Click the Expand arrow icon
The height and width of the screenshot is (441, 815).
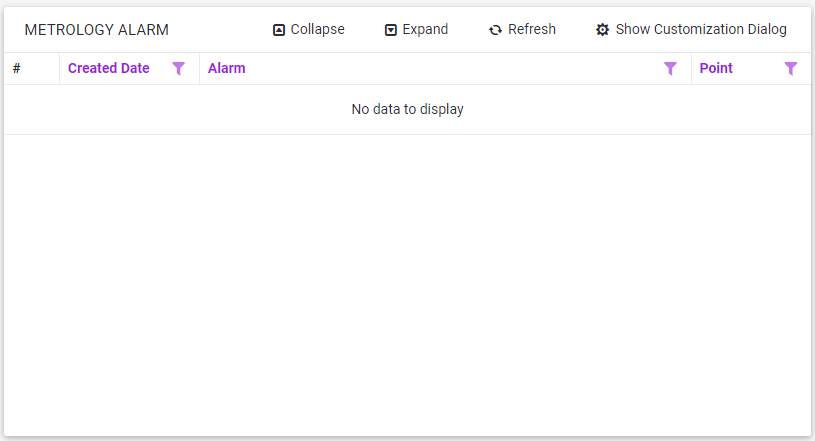[391, 30]
